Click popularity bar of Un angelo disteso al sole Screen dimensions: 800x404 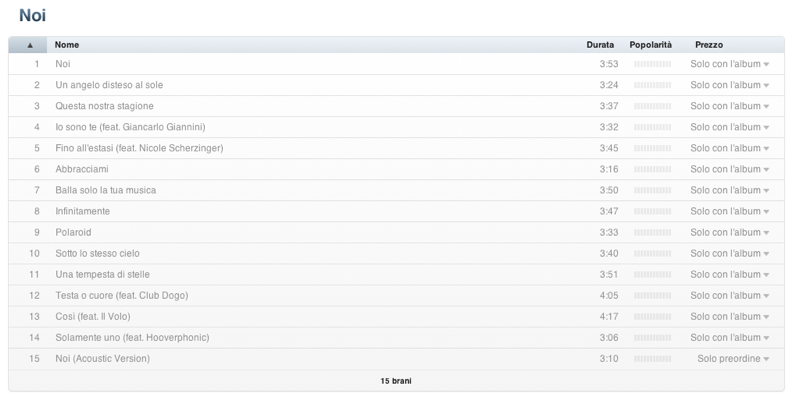653,85
